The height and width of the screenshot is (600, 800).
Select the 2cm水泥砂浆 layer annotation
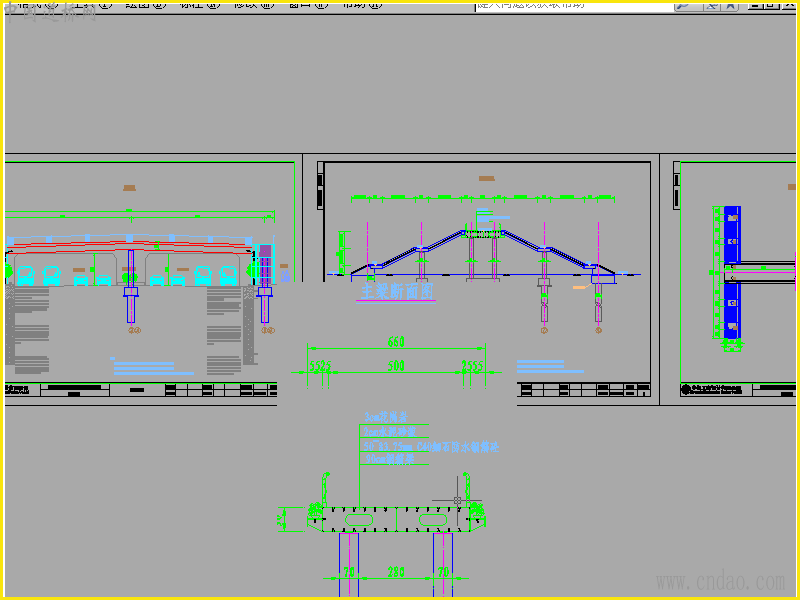tap(389, 432)
